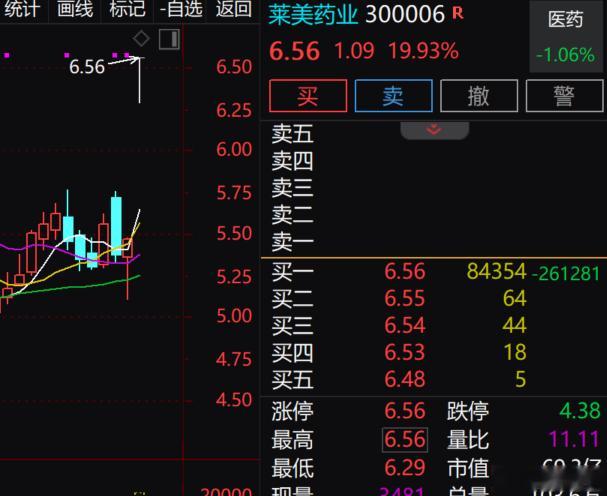Screen dimensions: 607x496
Task: Click the boxed 最高 value 6.56
Action: tap(405, 440)
